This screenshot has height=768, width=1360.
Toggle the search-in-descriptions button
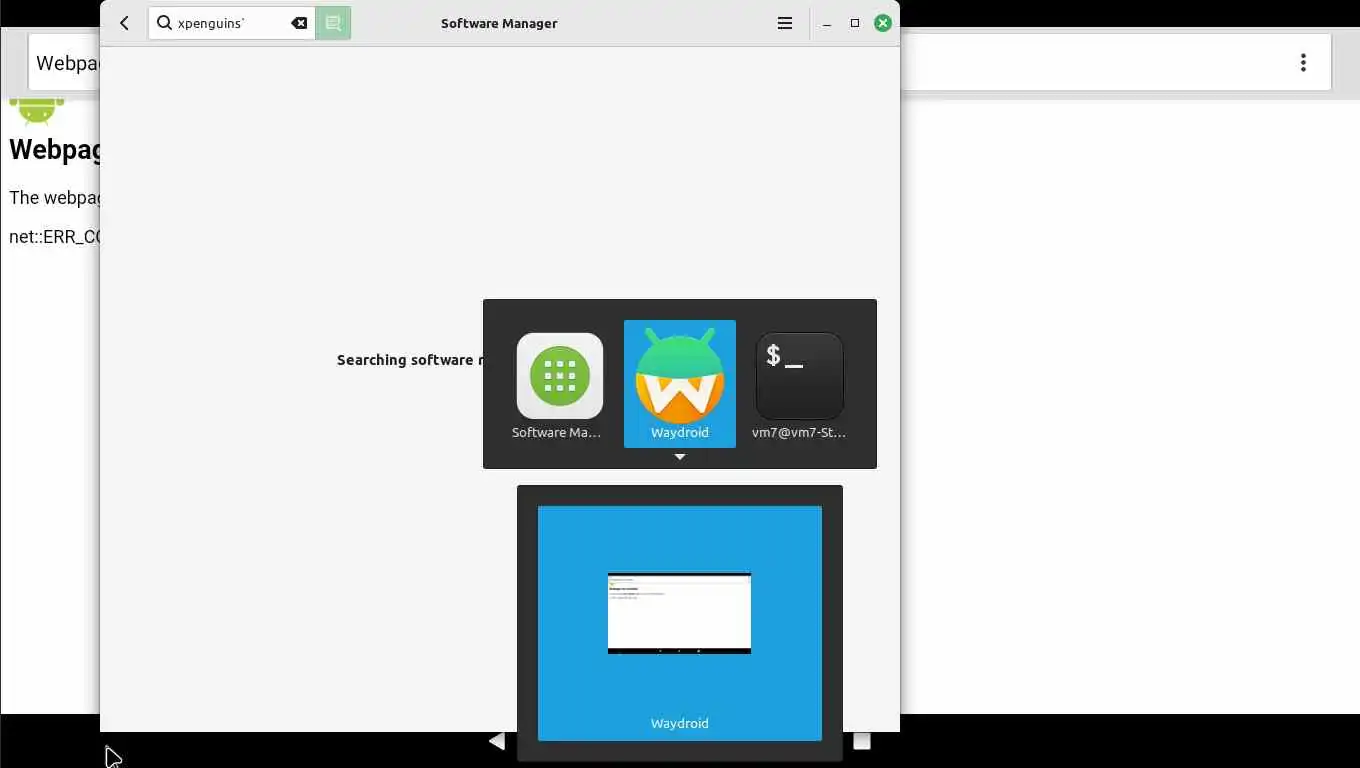(333, 23)
